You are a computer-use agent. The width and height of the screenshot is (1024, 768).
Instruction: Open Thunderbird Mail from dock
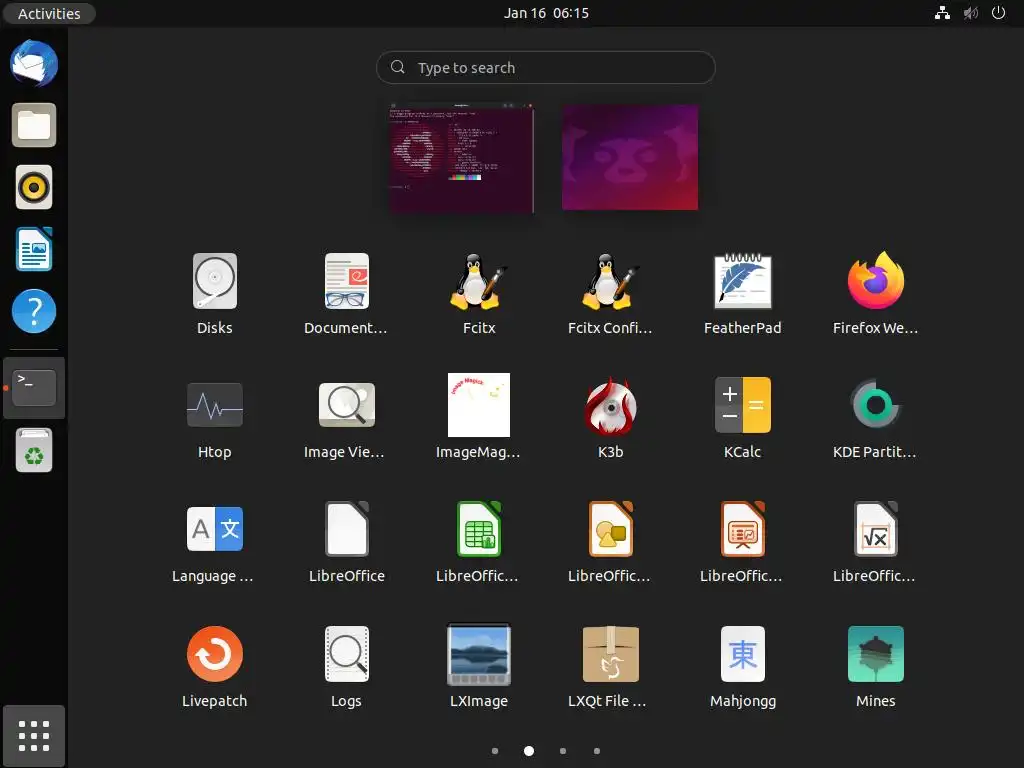pyautogui.click(x=34, y=63)
